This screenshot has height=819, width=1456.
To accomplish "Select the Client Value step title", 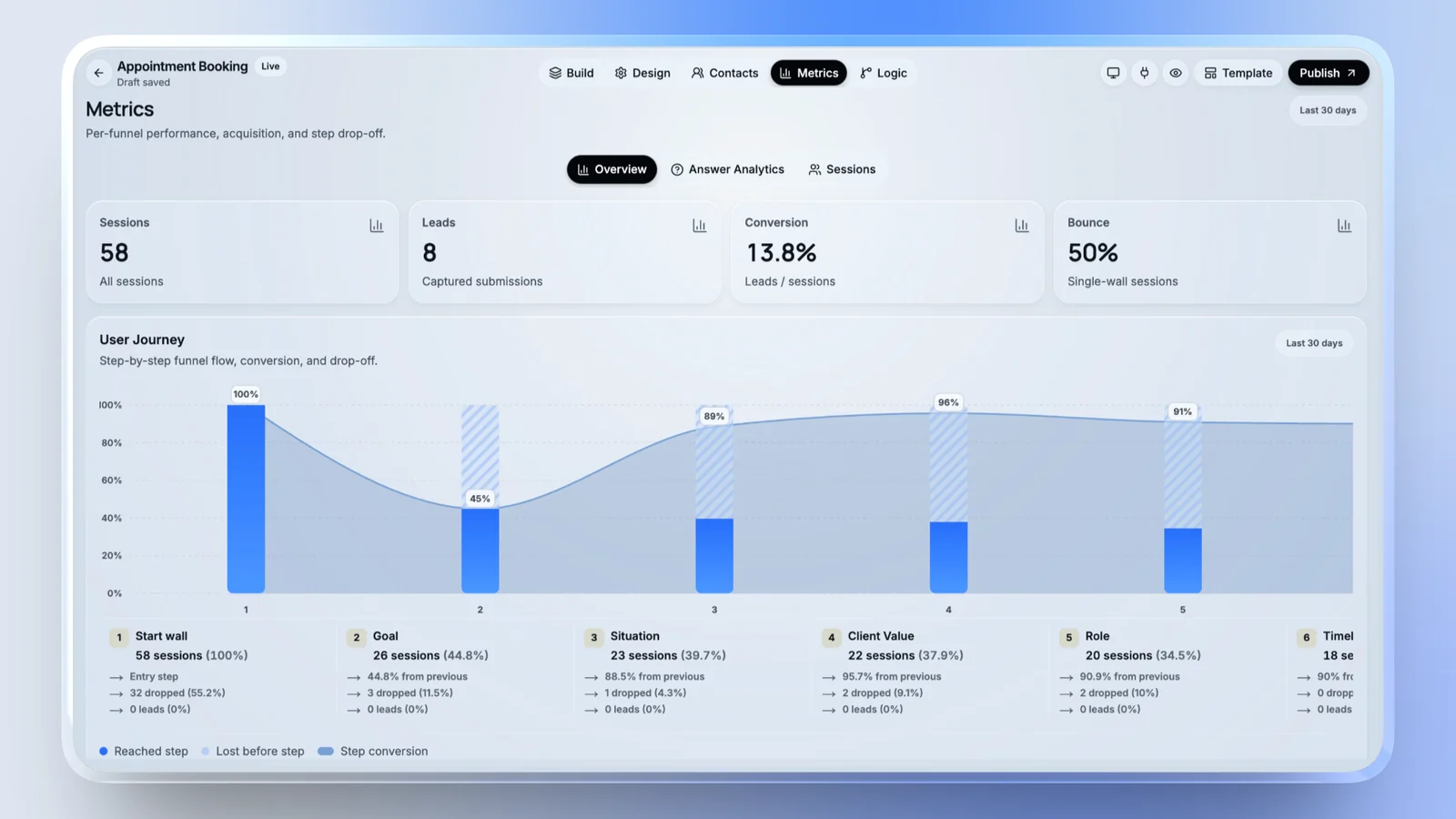I will coord(881,636).
